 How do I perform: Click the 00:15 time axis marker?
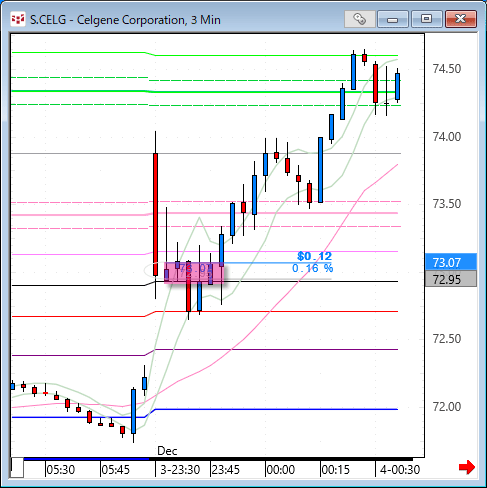tap(335, 470)
